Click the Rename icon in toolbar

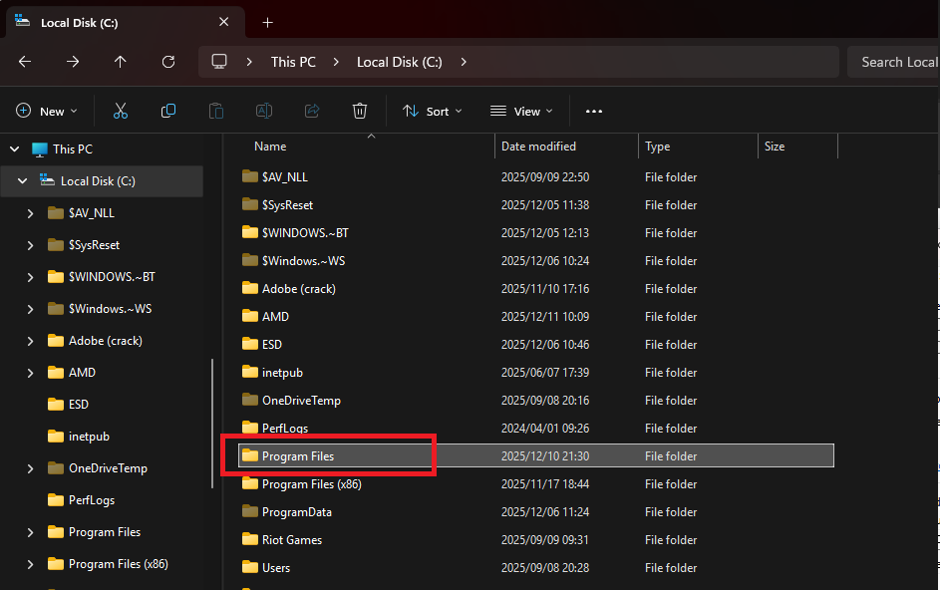[264, 111]
